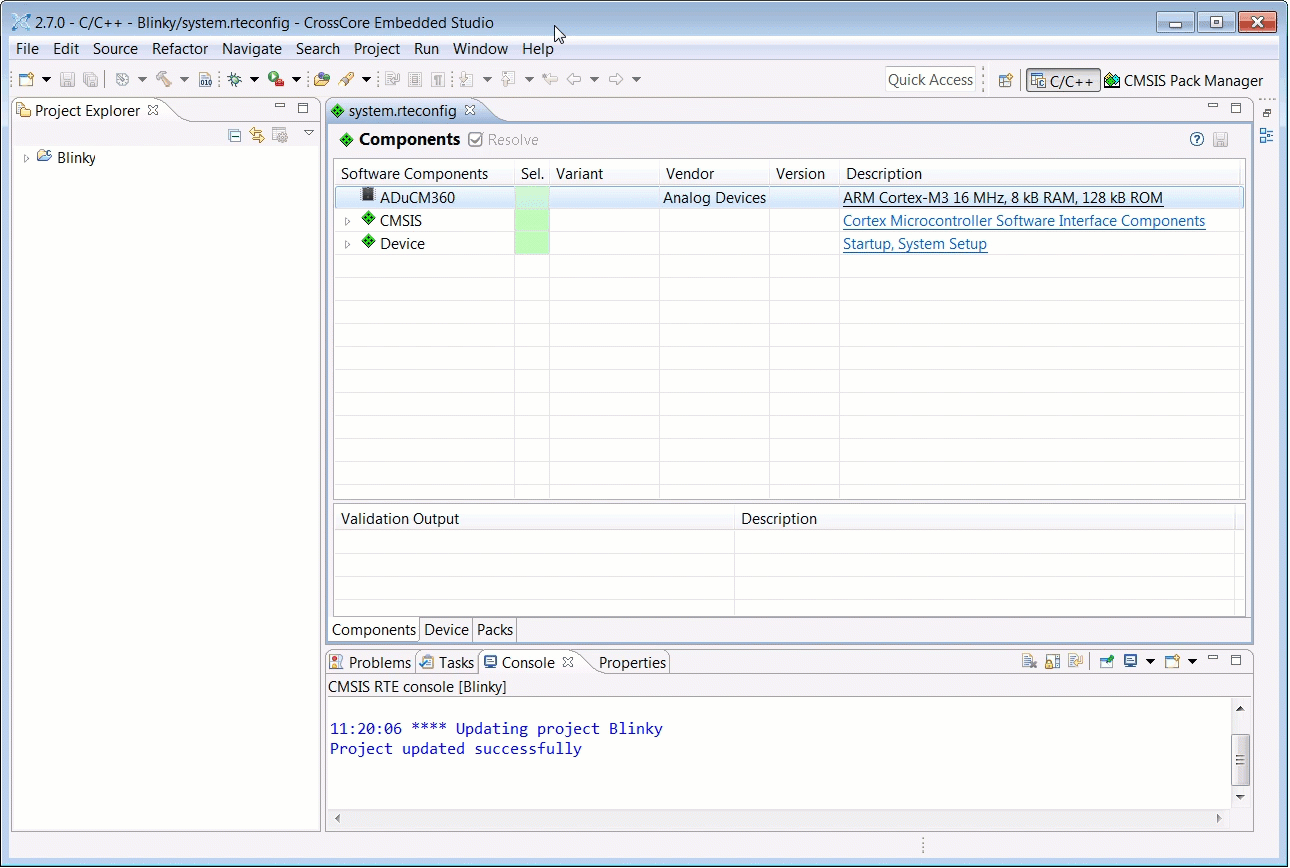Viewport: 1290px width, 868px height.
Task: Open the Search flashlight dropdown arrow
Action: click(366, 79)
